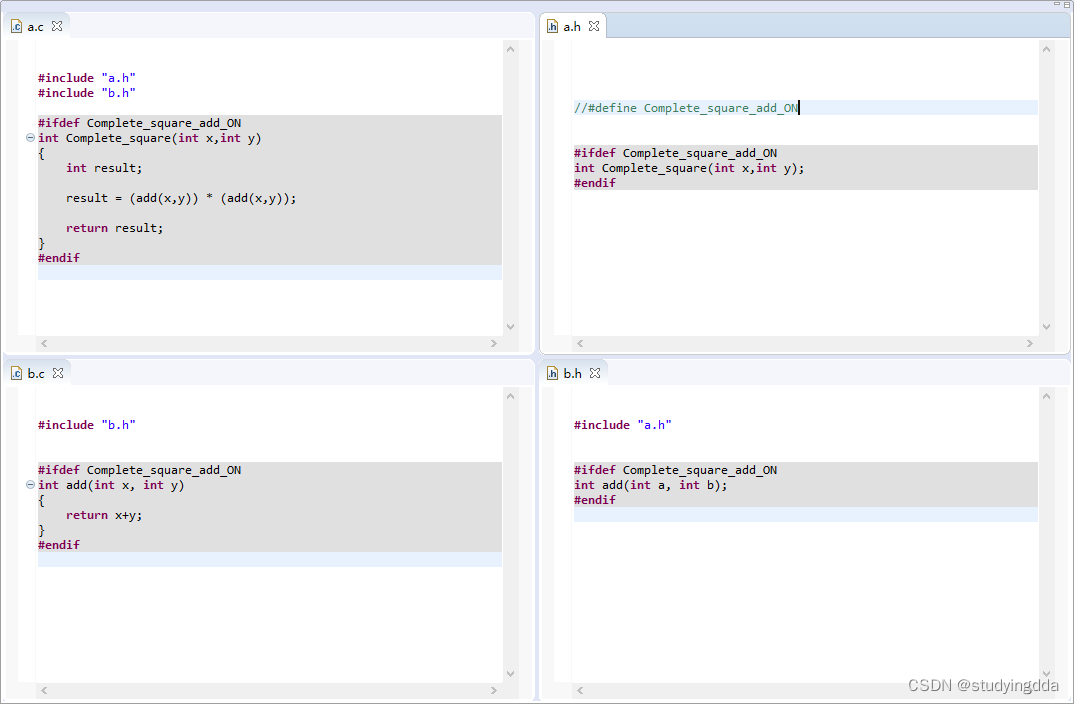Click 'return x+y;' line in b.c
The width and height of the screenshot is (1074, 704).
click(104, 515)
